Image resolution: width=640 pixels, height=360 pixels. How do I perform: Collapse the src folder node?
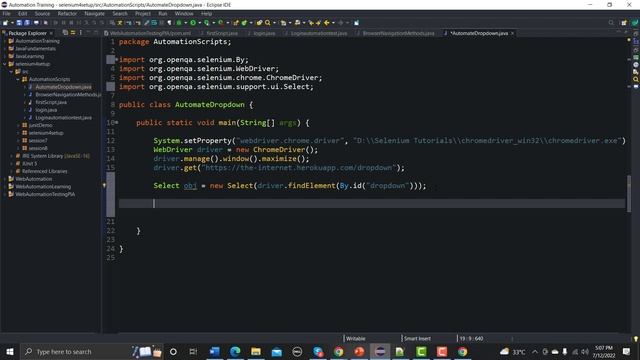click(x=11, y=71)
